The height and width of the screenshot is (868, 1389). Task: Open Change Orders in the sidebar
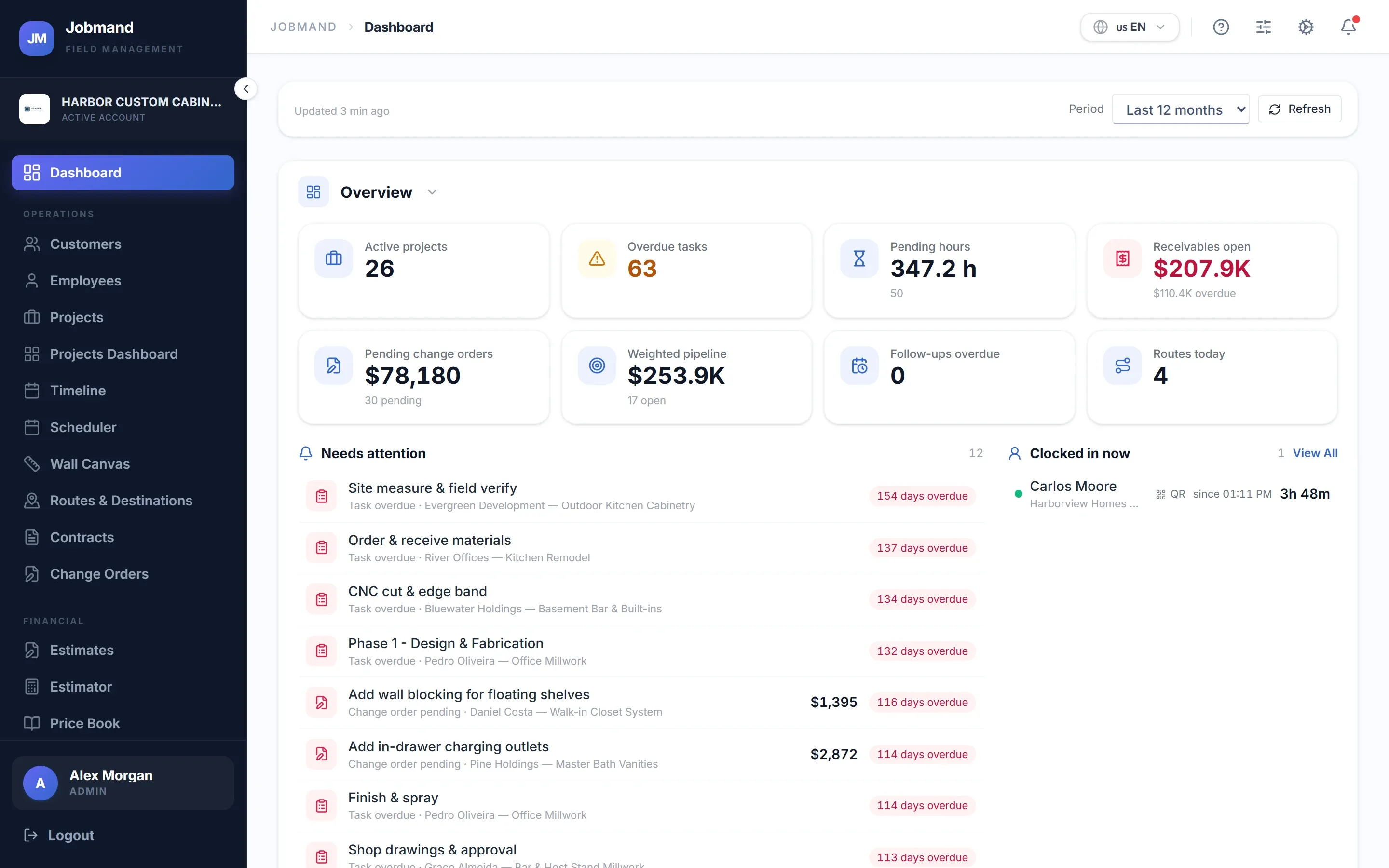pyautogui.click(x=123, y=574)
